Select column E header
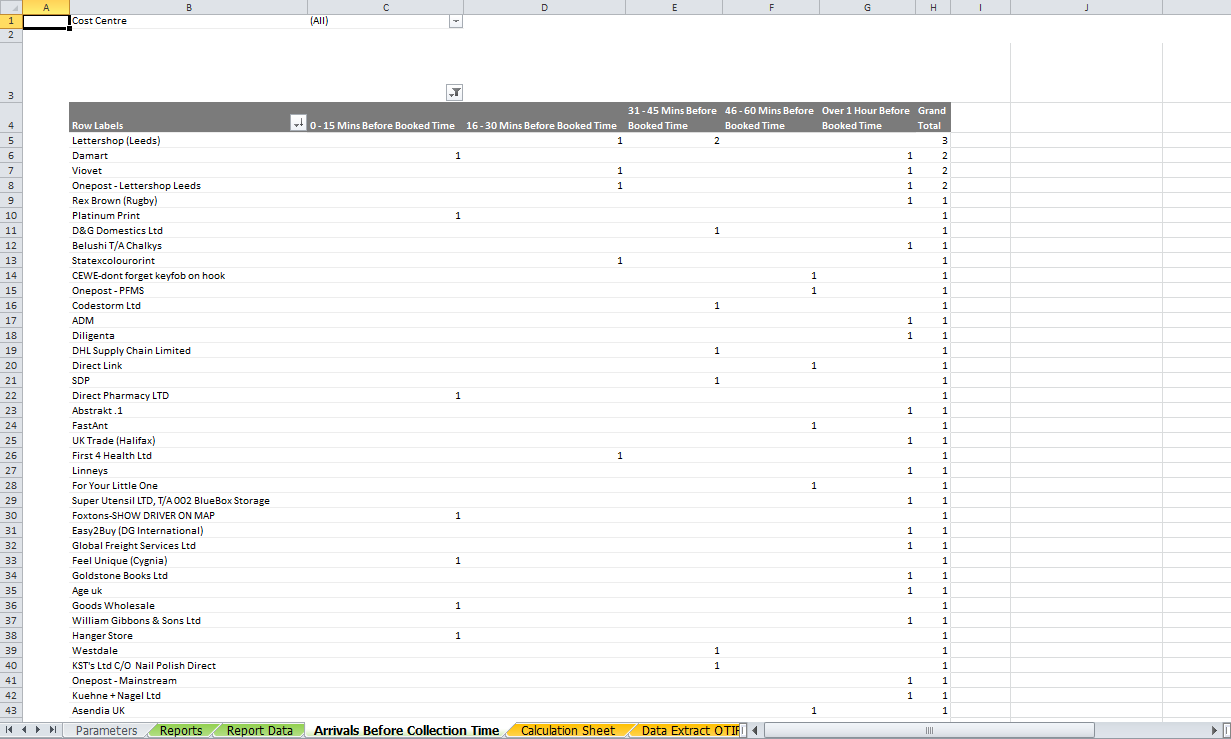1231x739 pixels. [x=674, y=7]
